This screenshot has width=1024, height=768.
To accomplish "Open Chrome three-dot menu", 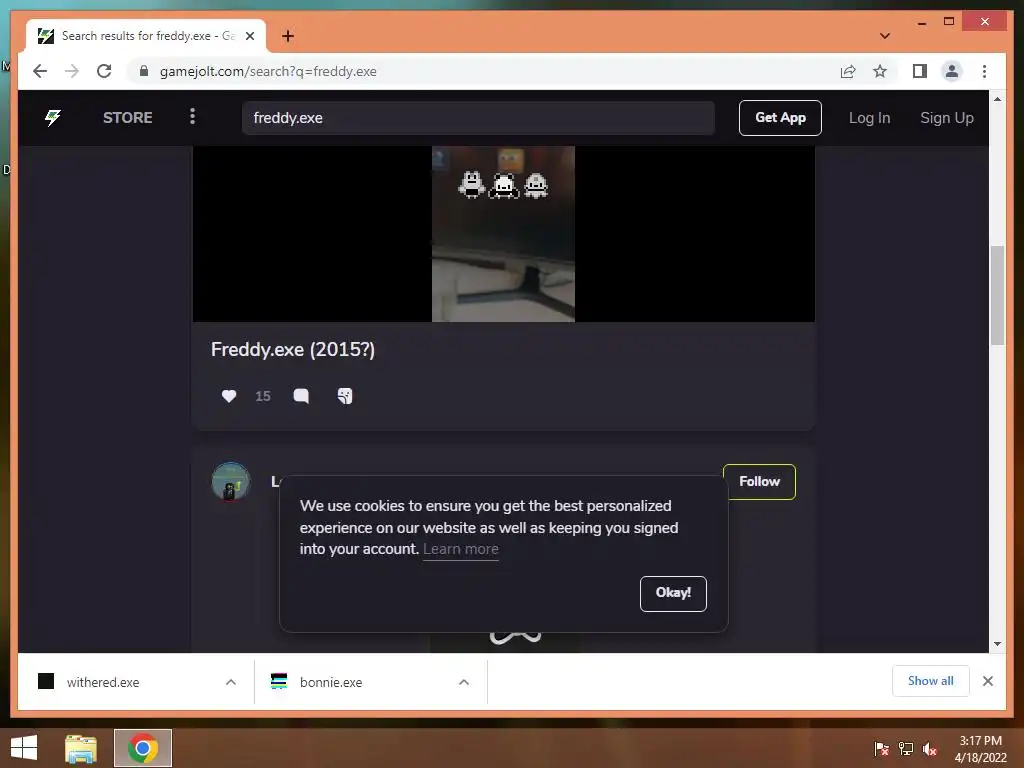I will coord(984,71).
